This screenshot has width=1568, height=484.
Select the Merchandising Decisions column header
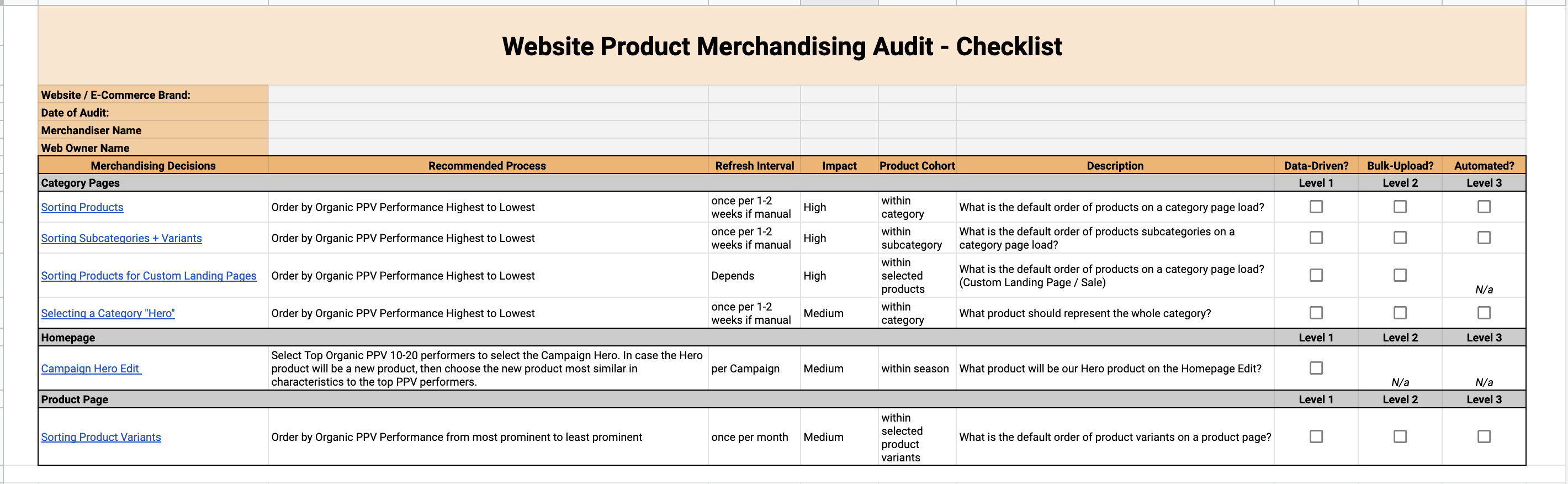coord(153,166)
